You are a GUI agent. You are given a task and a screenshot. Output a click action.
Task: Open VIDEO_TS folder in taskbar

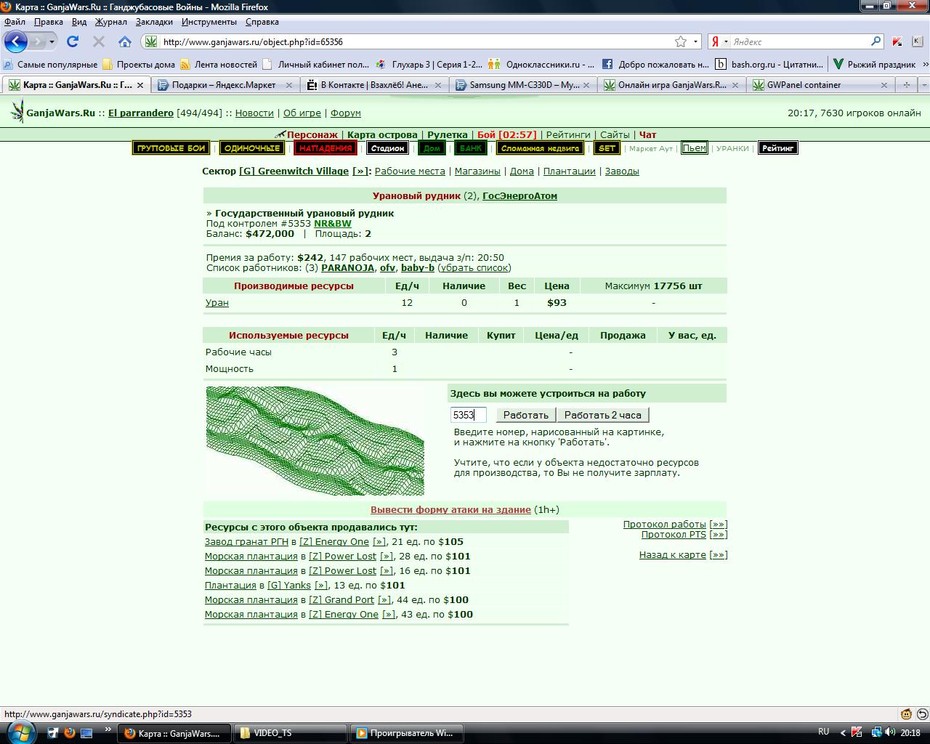tap(290, 733)
